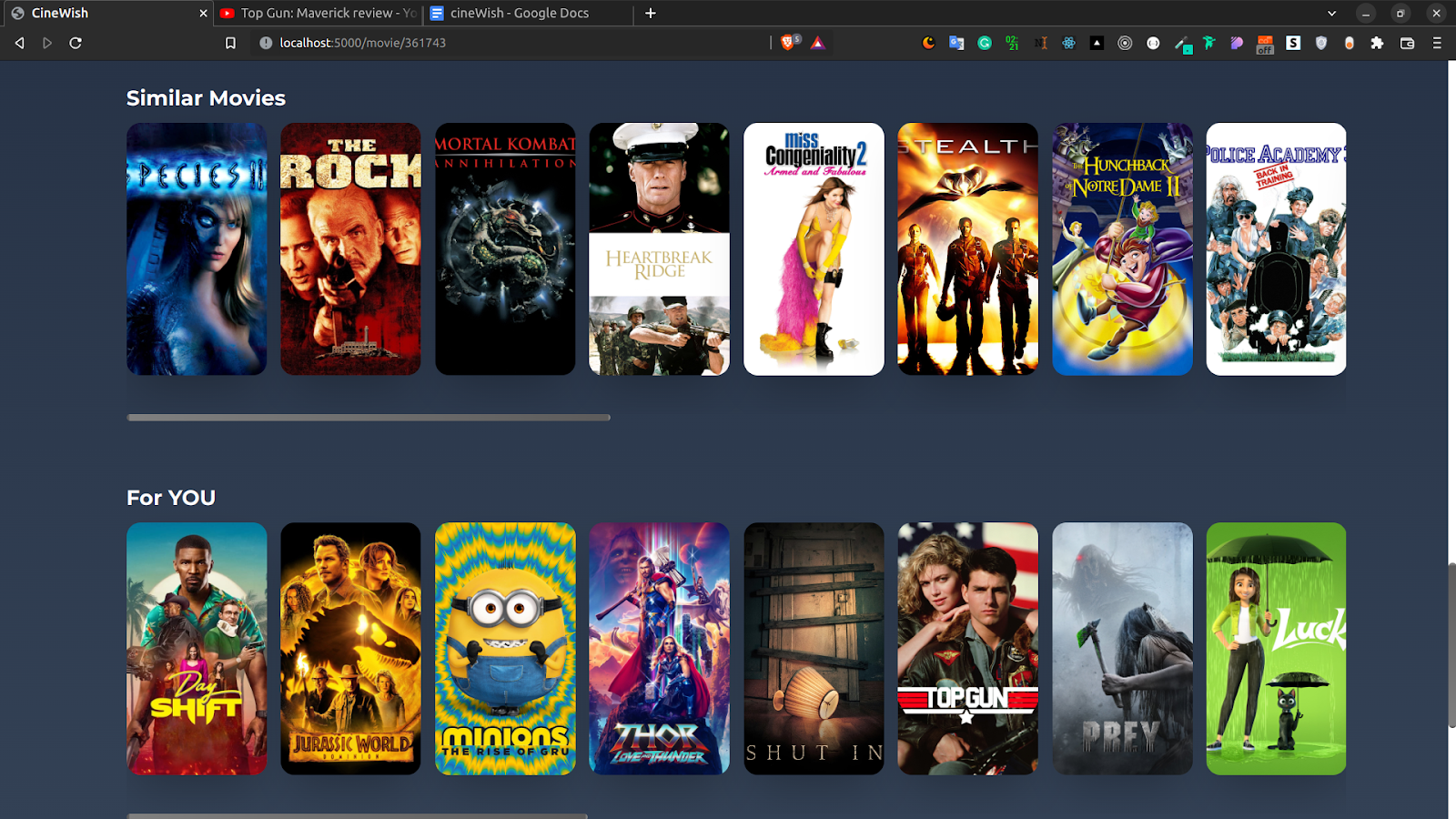Click the orange crescent moon extension icon
The image size is (1456, 819).
pos(928,43)
